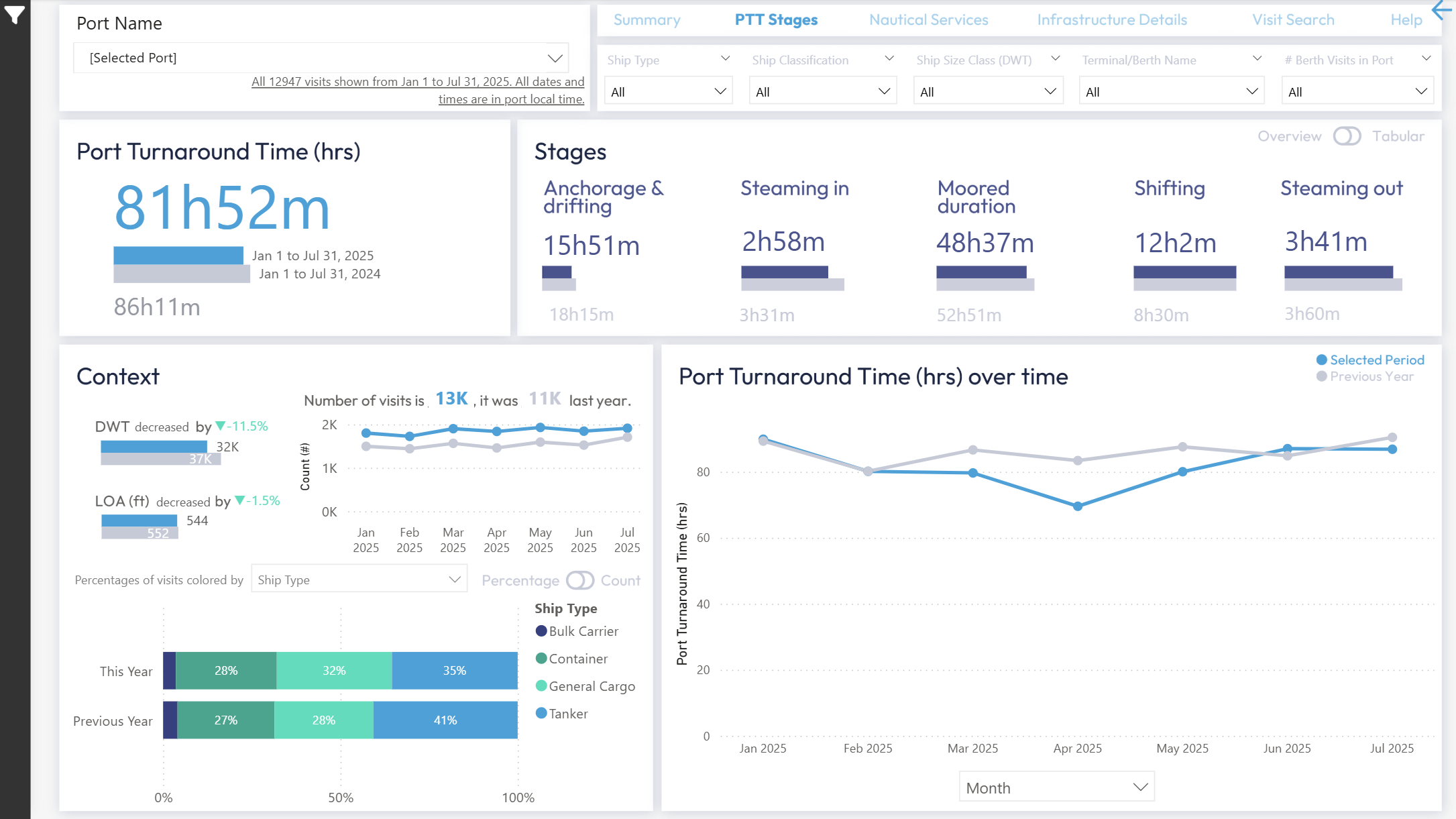1456x819 pixels.
Task: Open the Terminal/Berth Name All dropdown
Action: click(x=1170, y=92)
